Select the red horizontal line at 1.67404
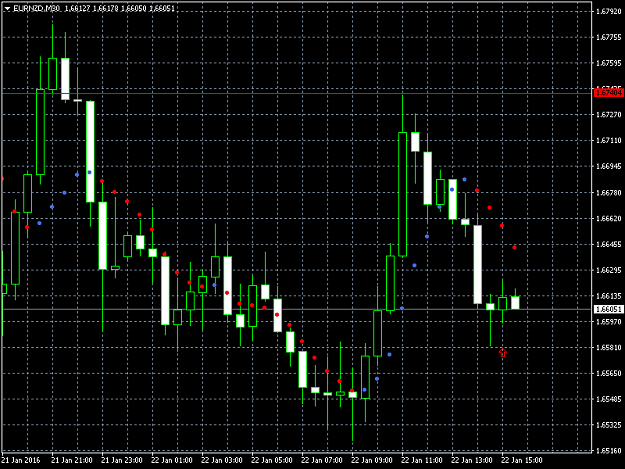The height and width of the screenshot is (469, 625). point(297,93)
